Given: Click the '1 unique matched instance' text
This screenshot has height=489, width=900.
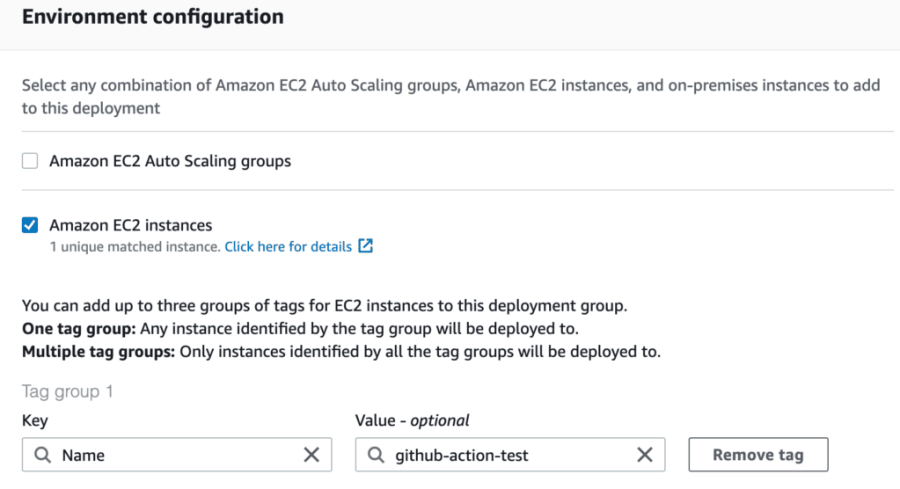Looking at the screenshot, I should 134,246.
